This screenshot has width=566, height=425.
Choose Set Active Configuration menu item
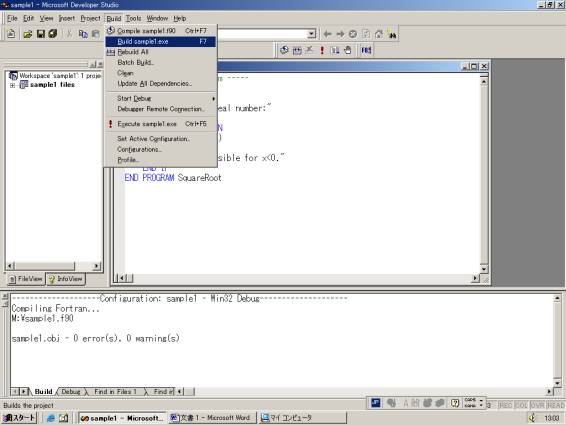(x=161, y=139)
